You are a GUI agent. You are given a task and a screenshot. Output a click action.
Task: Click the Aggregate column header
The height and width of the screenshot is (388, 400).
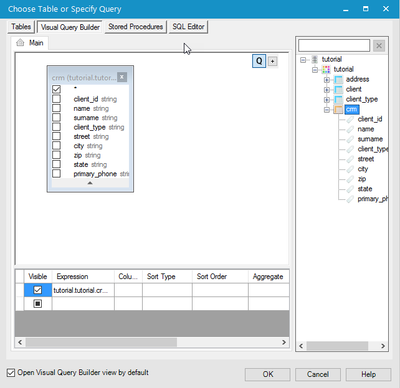click(268, 277)
